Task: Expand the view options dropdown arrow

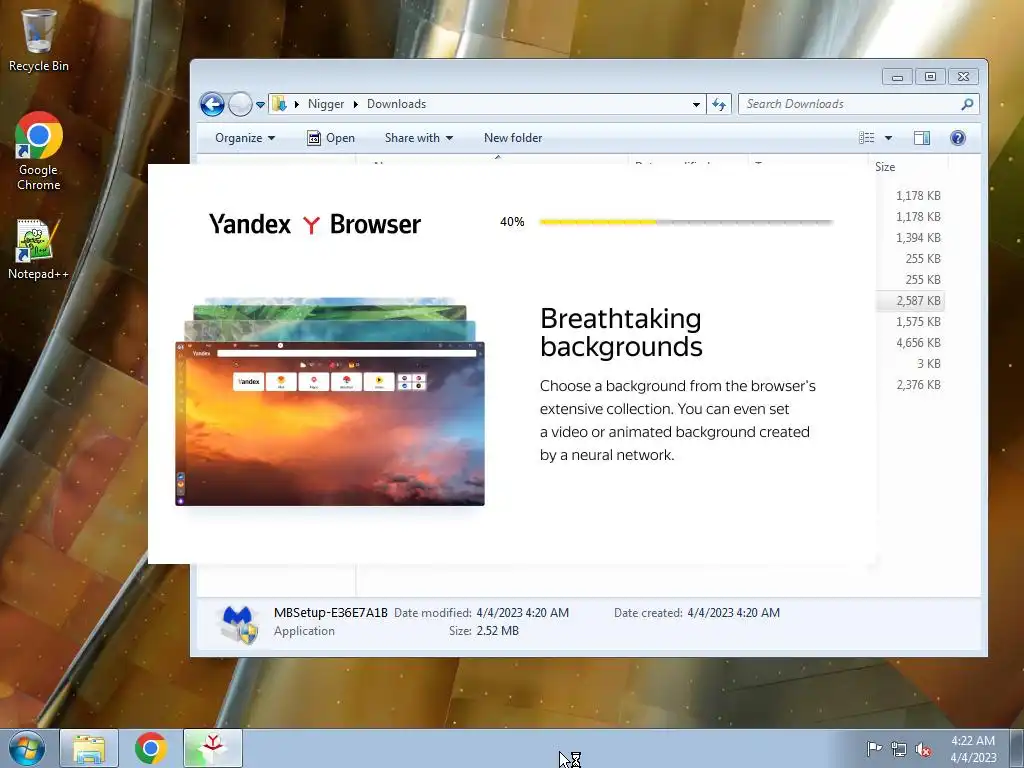Action: (888, 138)
